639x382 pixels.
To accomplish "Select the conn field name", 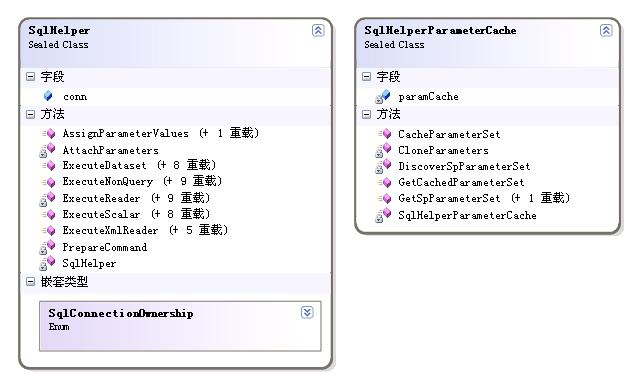I will 75,97.
